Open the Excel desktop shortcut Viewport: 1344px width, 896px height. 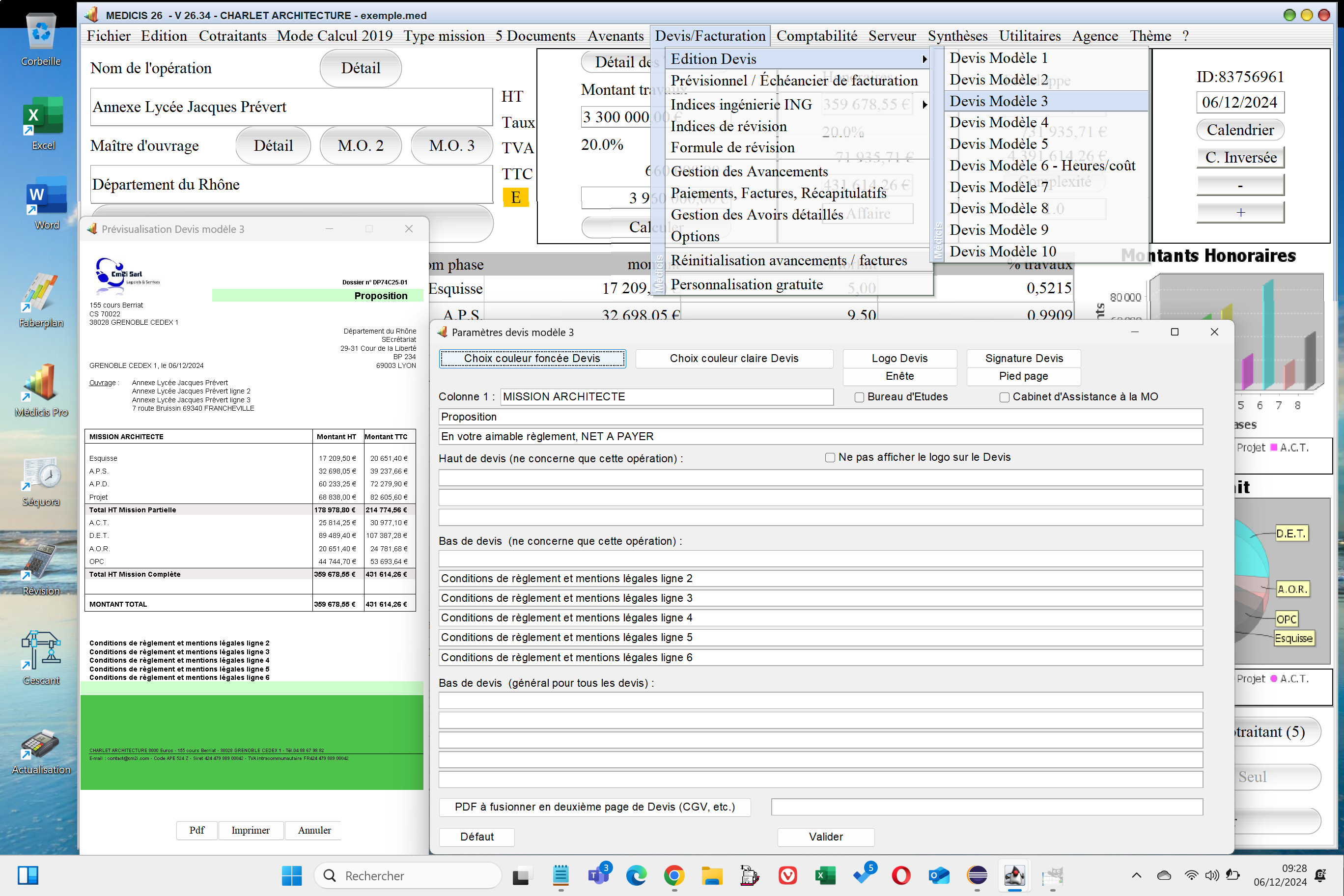coord(43,123)
